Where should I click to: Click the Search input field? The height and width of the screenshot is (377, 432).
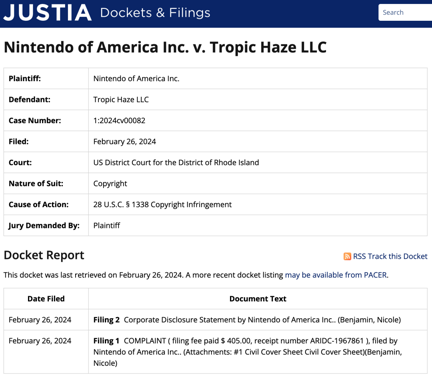(x=405, y=12)
